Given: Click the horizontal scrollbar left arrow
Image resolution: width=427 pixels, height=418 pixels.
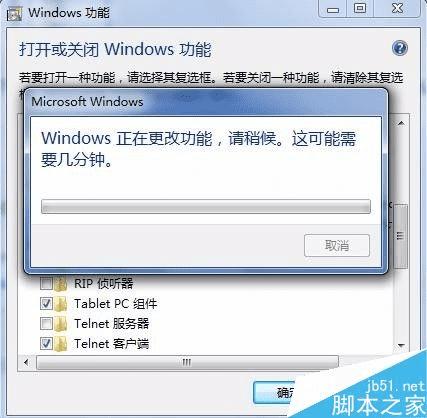Looking at the screenshot, I should 27,362.
